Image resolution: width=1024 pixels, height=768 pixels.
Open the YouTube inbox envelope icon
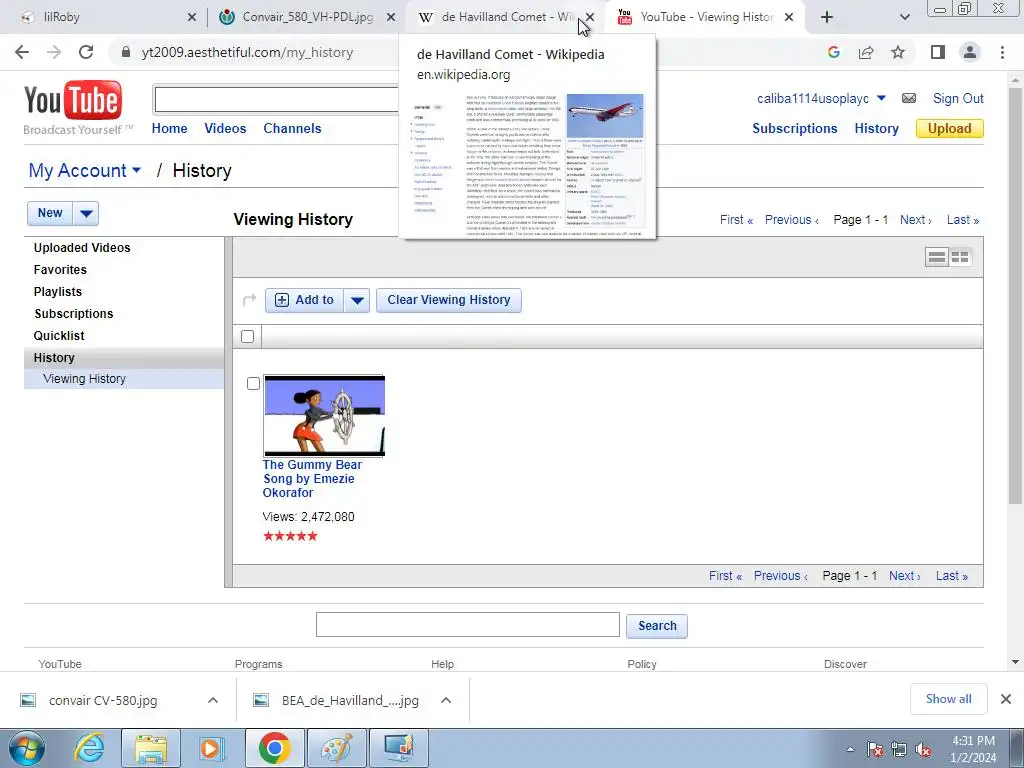(908, 98)
